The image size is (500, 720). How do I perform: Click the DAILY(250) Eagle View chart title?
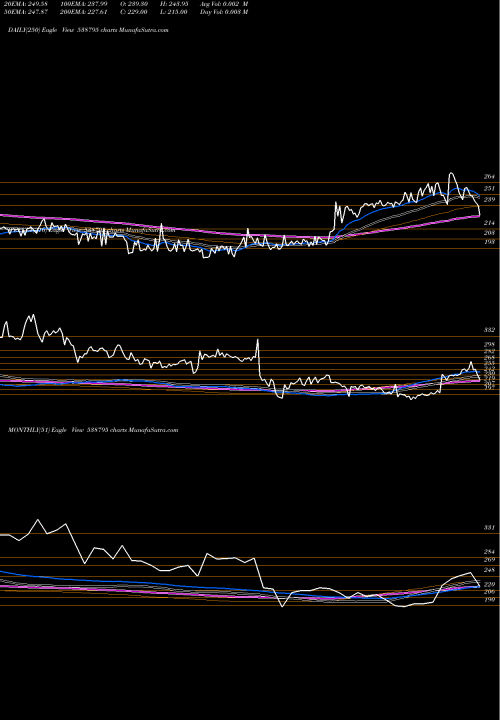coord(89,30)
